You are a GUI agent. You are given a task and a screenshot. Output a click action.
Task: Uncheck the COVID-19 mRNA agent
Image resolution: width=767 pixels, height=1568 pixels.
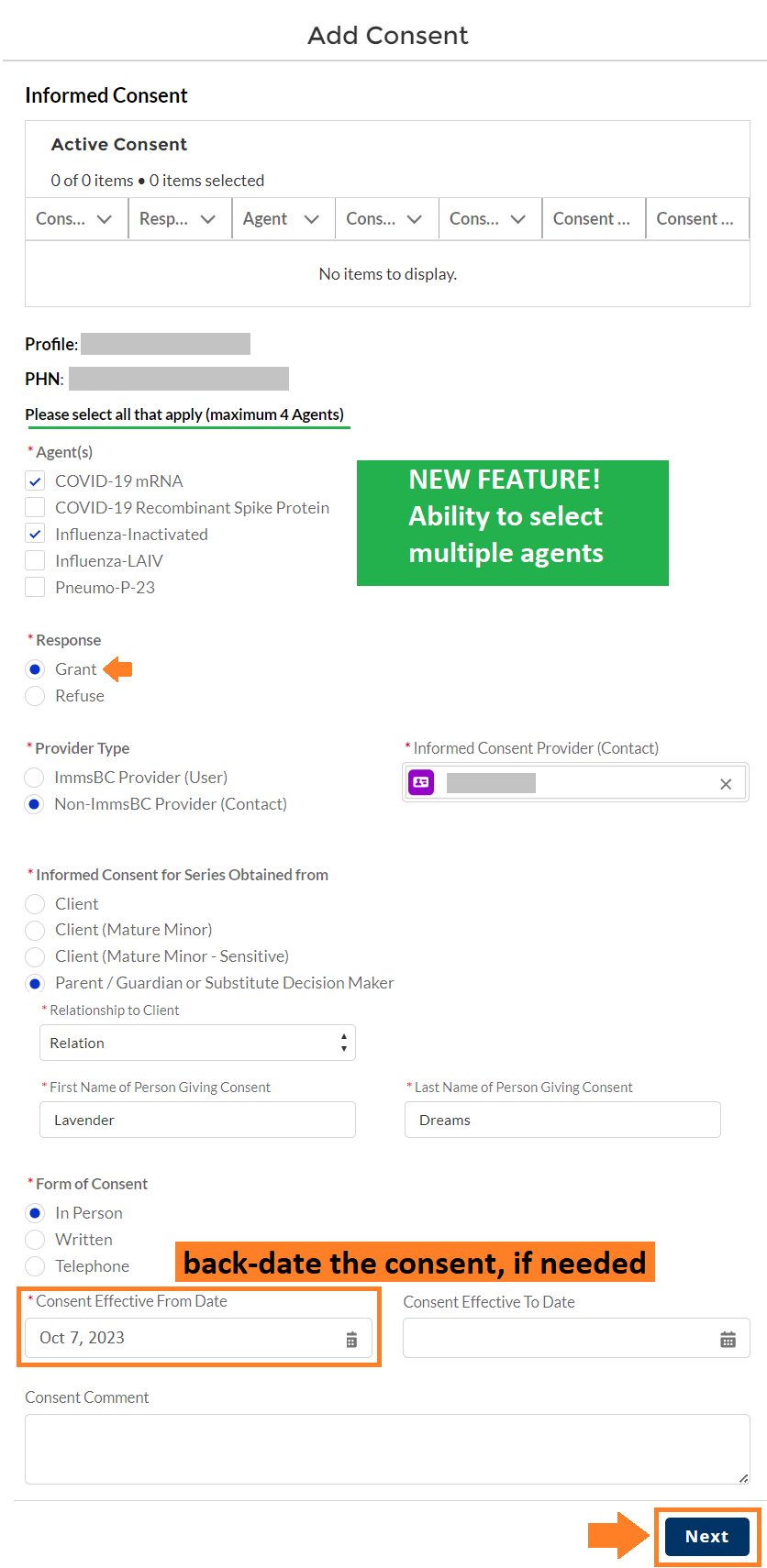[34, 480]
